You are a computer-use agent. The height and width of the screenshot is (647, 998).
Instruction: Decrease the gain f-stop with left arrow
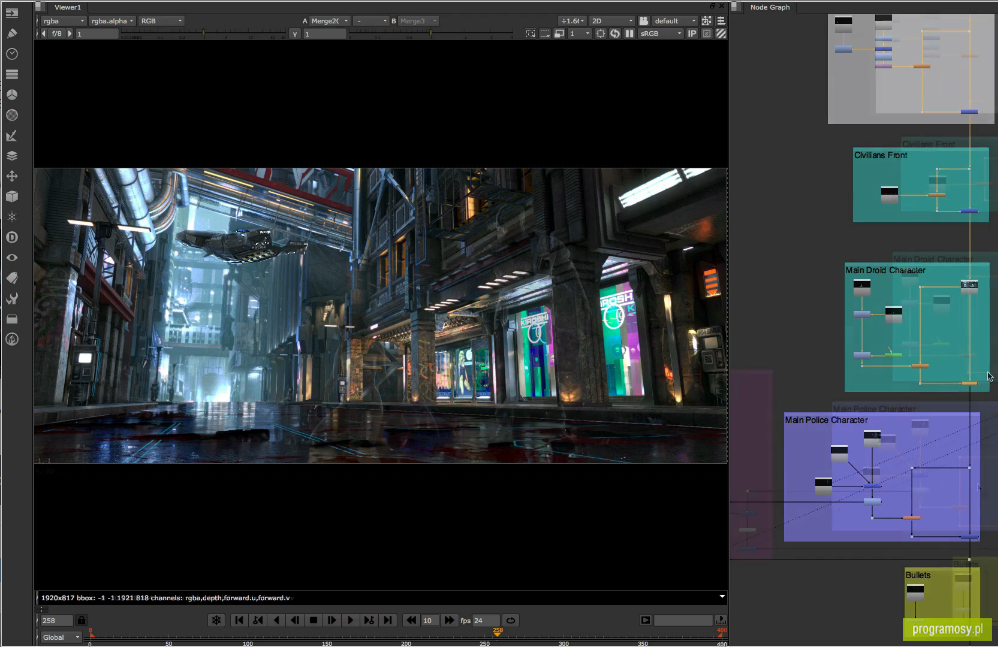[43, 34]
